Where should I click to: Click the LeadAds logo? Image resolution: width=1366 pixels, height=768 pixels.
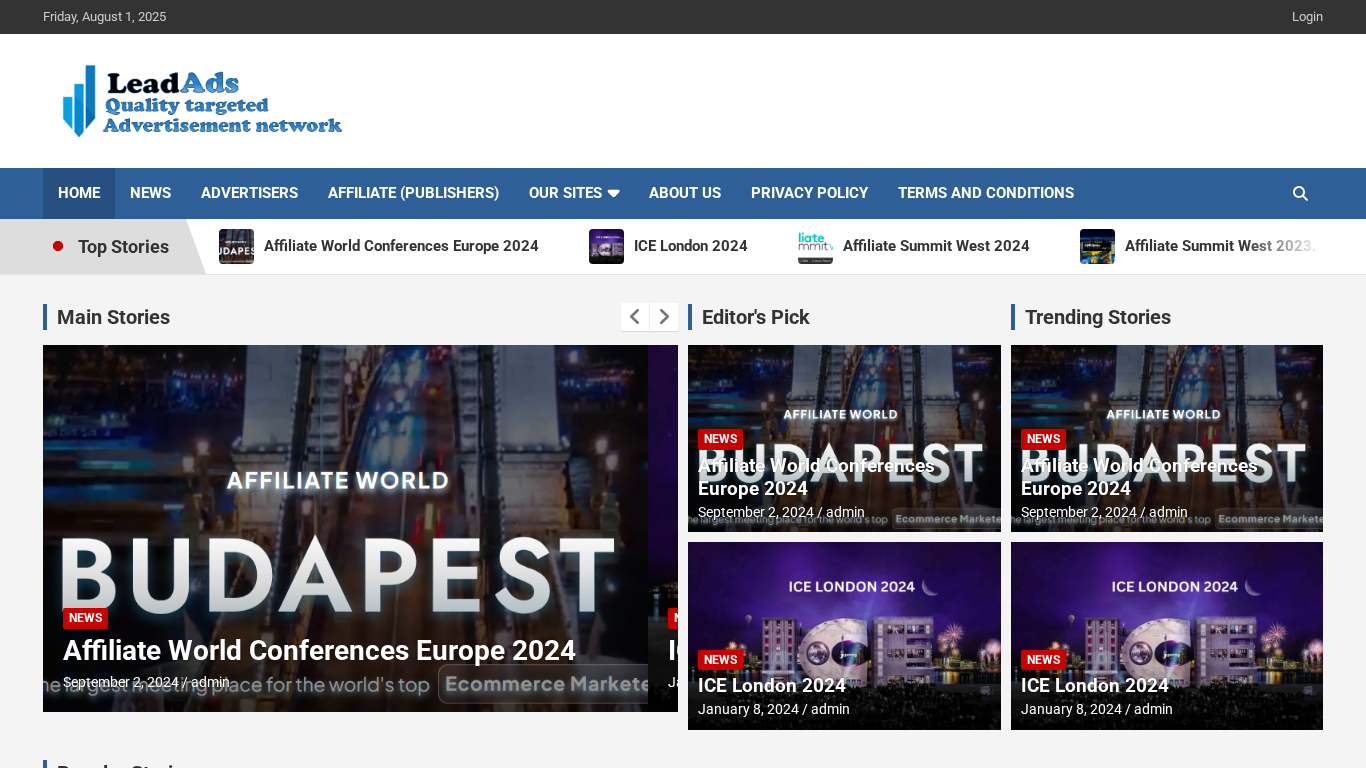point(200,100)
